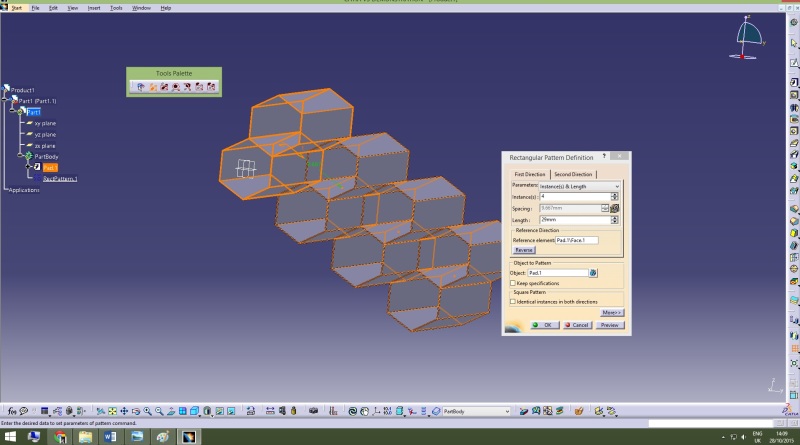The width and height of the screenshot is (800, 445).
Task: Click the formula icon beside Spacing field
Action: [614, 208]
